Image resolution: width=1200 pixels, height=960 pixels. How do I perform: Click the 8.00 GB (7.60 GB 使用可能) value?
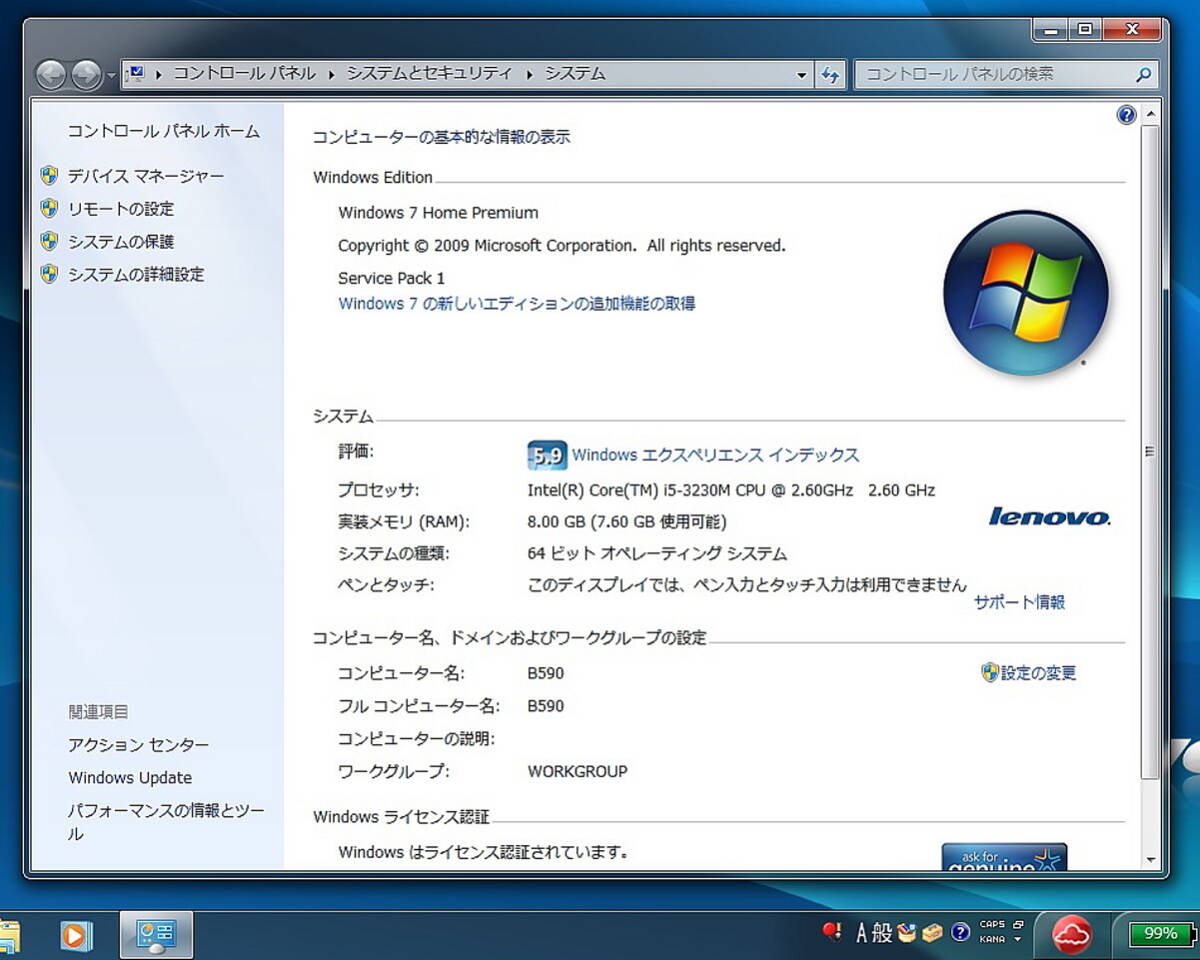627,522
